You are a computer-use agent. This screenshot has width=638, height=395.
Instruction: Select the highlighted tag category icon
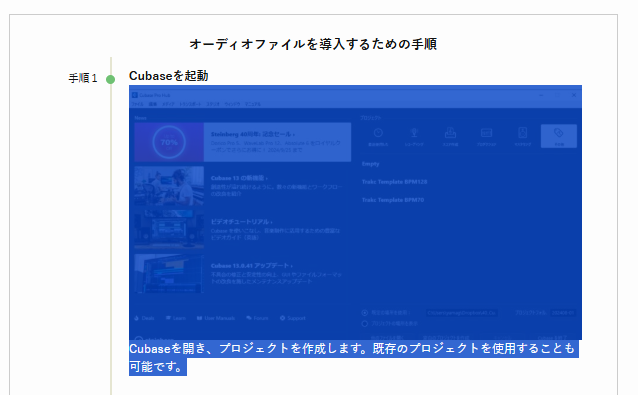tap(559, 136)
